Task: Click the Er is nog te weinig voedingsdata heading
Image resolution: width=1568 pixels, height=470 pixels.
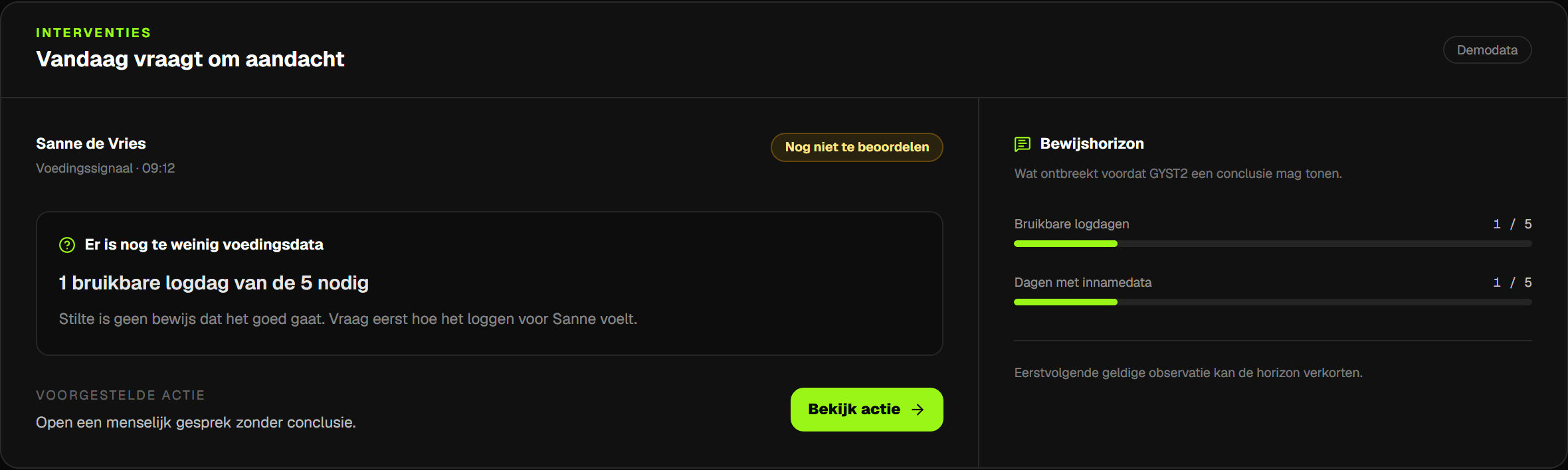Action: pyautogui.click(x=204, y=245)
